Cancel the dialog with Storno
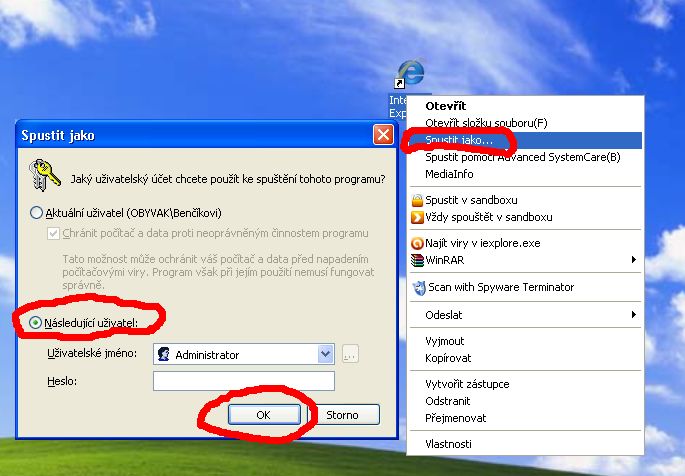685x476 pixels. coord(342,414)
